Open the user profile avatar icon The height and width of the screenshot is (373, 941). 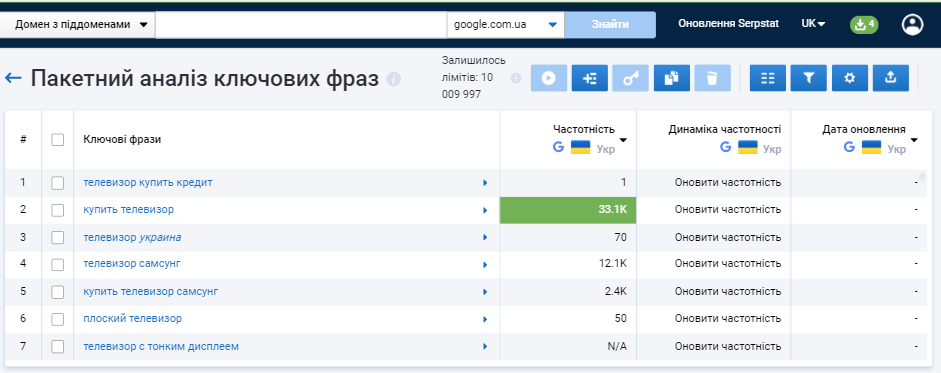[912, 25]
